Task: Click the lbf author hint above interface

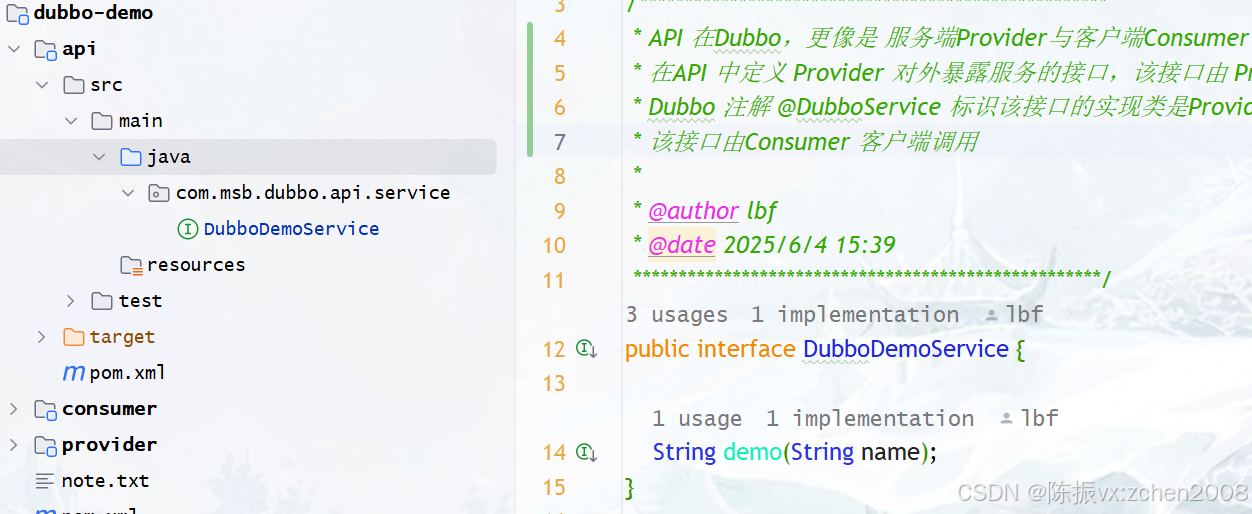Action: click(1025, 315)
